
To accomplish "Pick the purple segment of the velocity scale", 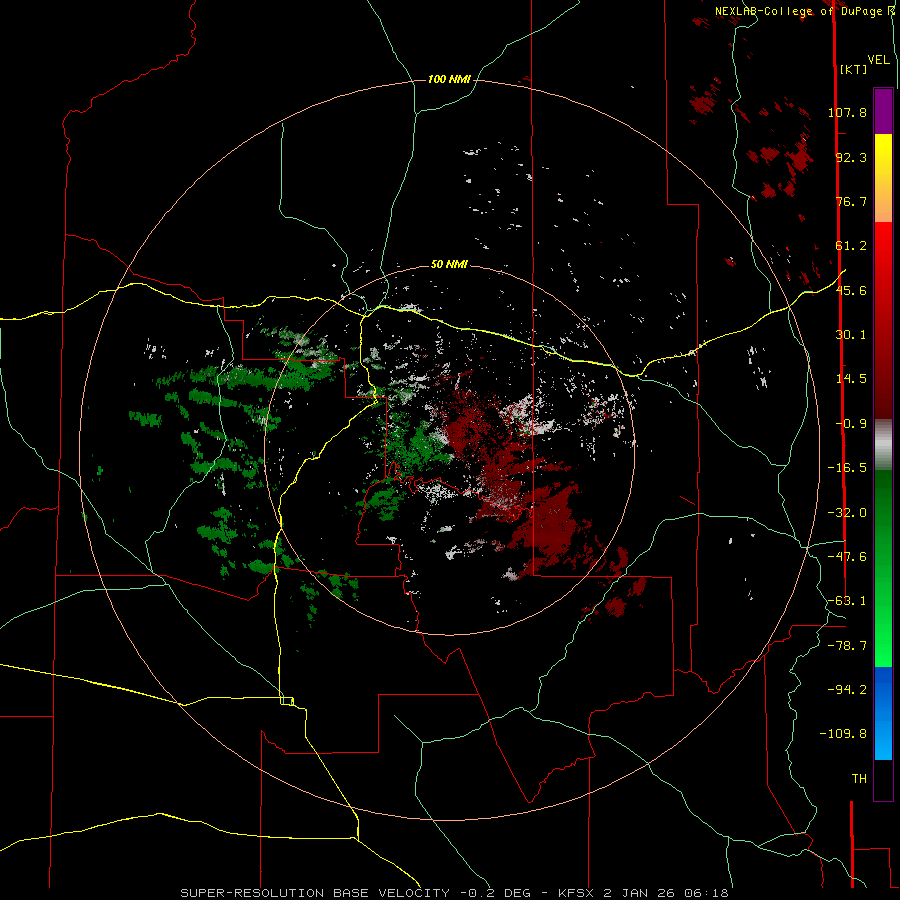I will pyautogui.click(x=883, y=111).
